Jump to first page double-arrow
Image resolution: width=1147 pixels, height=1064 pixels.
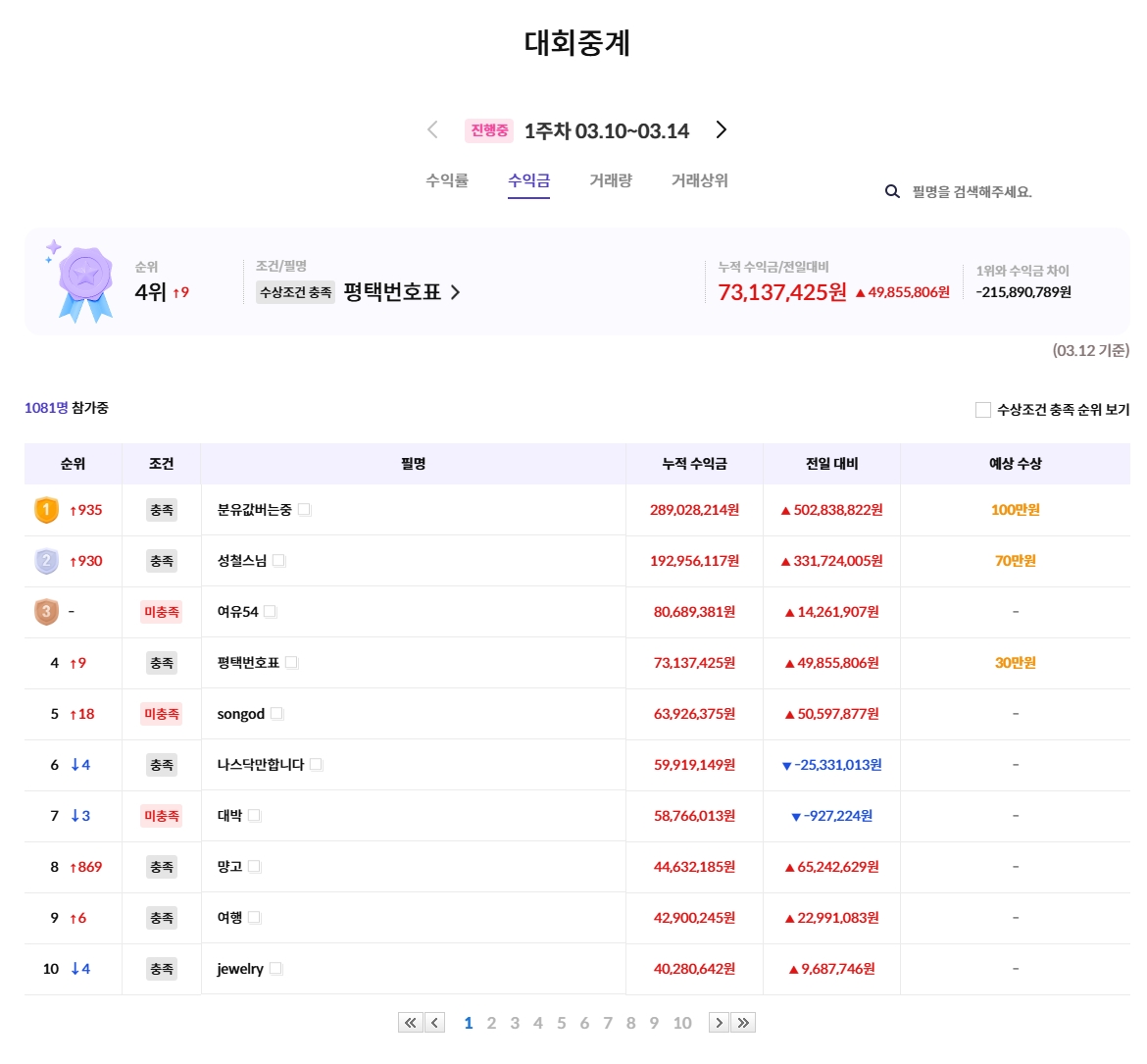click(x=410, y=1022)
